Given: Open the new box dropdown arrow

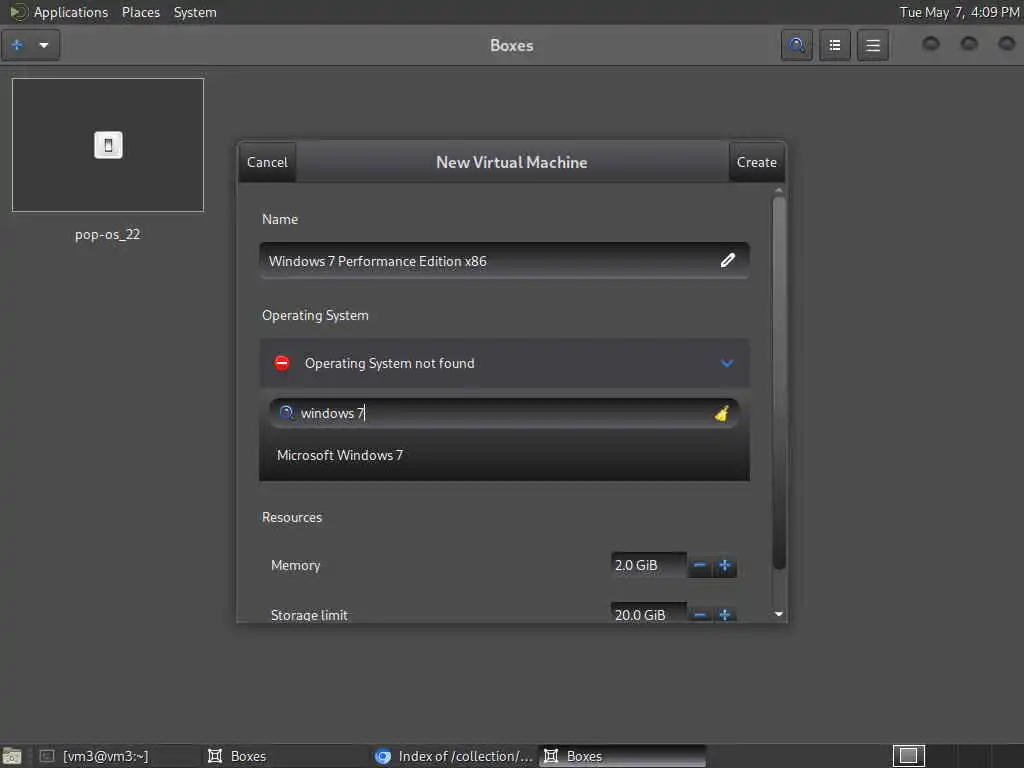Looking at the screenshot, I should tap(44, 45).
